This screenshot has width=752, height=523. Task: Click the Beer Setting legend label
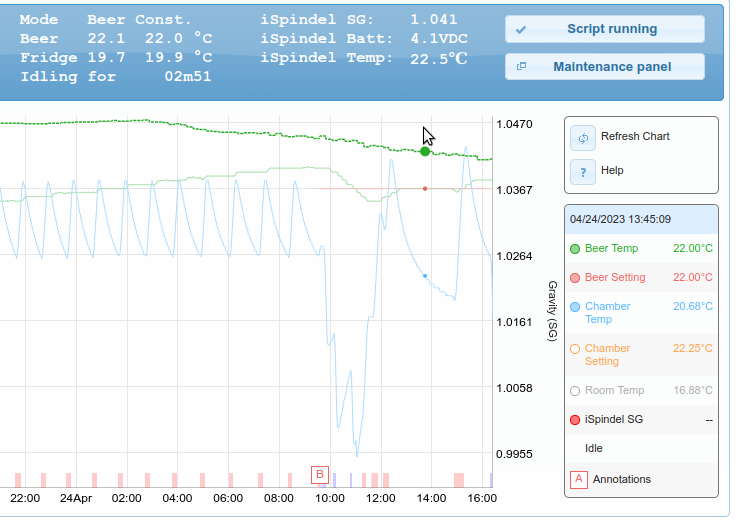615,277
